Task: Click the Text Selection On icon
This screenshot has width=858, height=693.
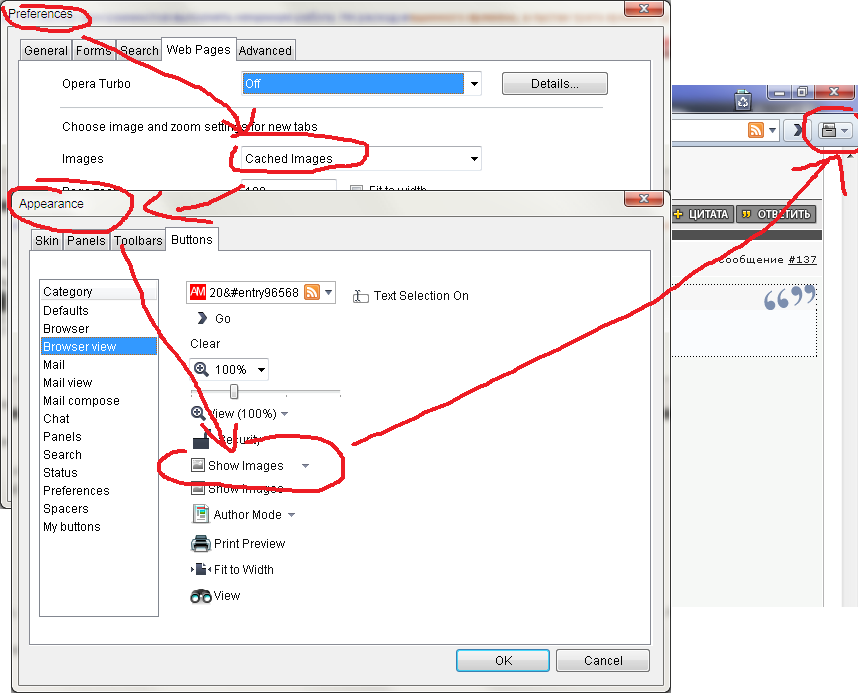Action: (360, 296)
